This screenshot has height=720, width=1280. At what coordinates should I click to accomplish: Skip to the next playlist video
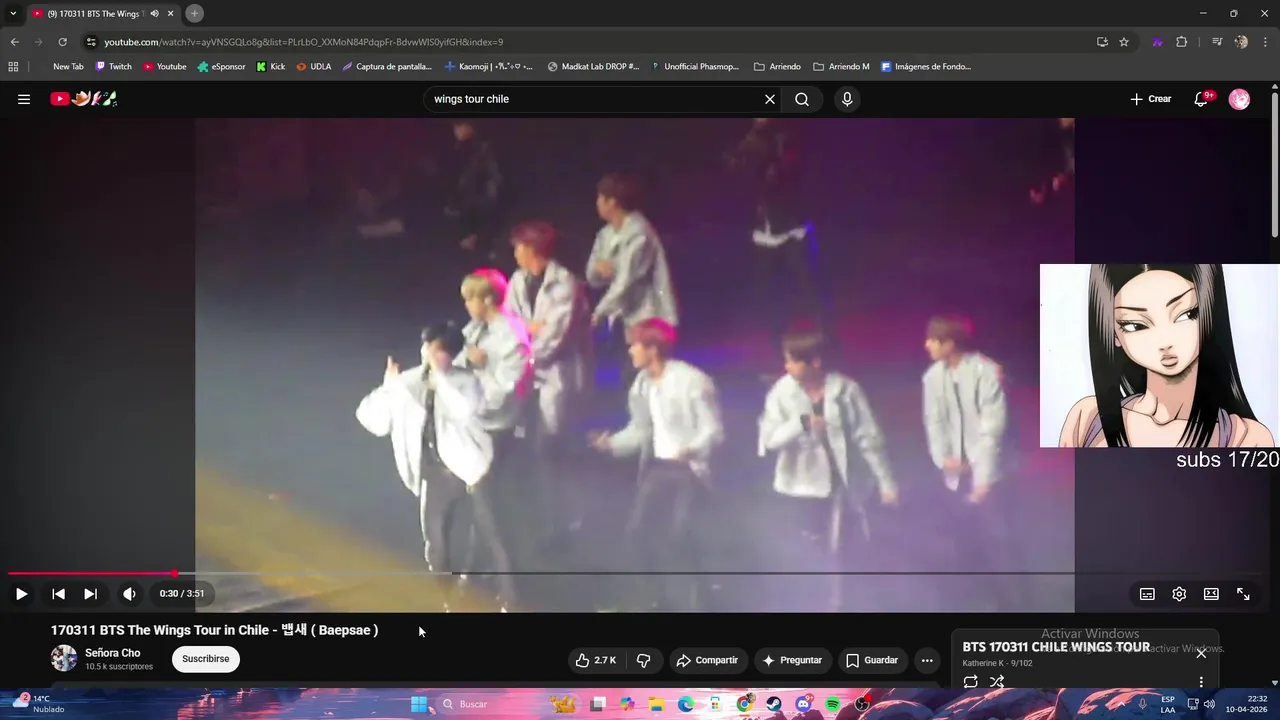pos(90,594)
